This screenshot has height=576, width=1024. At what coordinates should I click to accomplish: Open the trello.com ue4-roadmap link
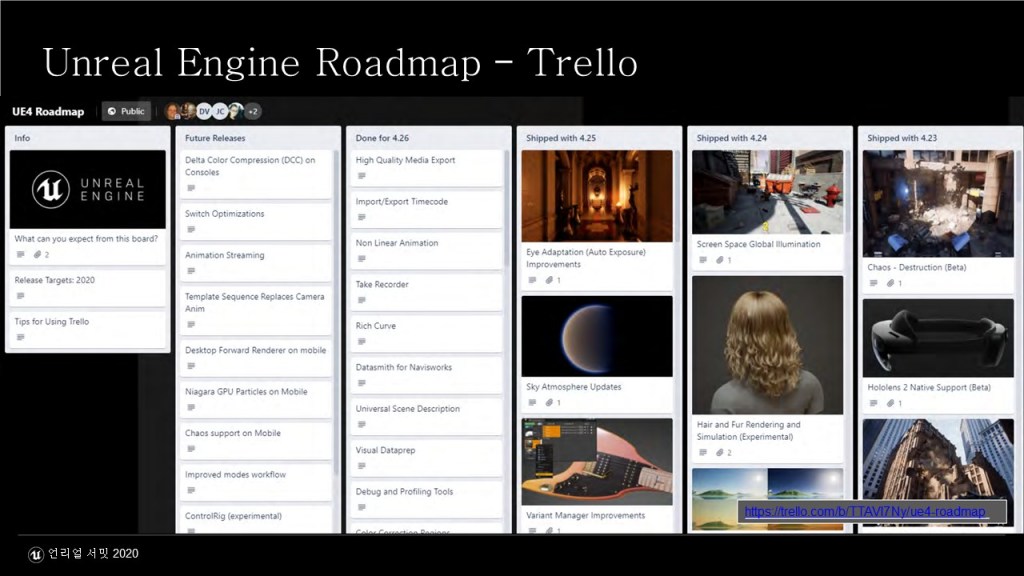pos(866,512)
